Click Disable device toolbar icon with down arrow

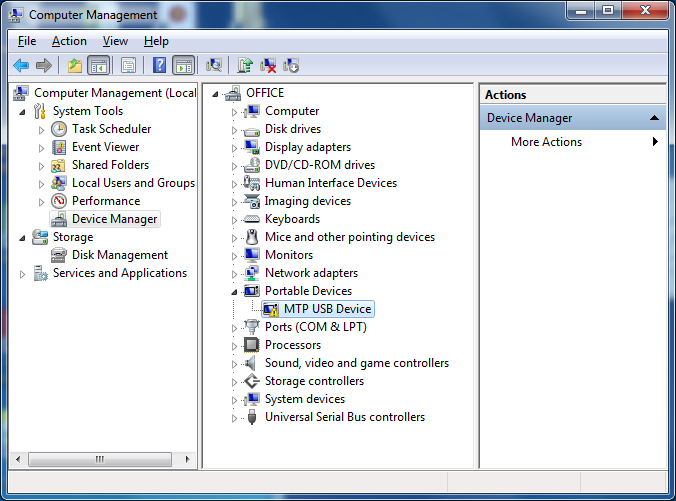291,66
